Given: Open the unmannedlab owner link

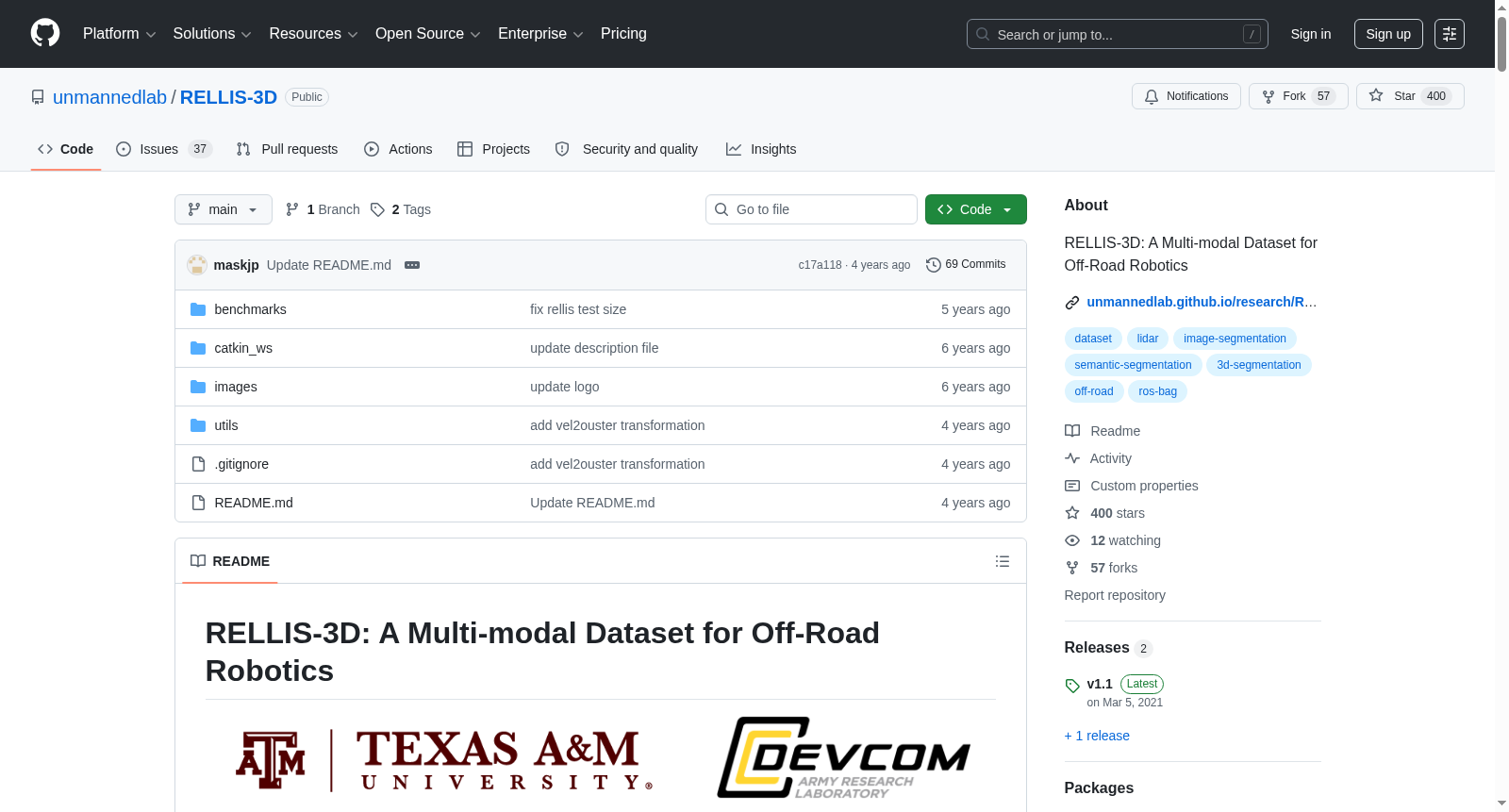Looking at the screenshot, I should (x=109, y=97).
